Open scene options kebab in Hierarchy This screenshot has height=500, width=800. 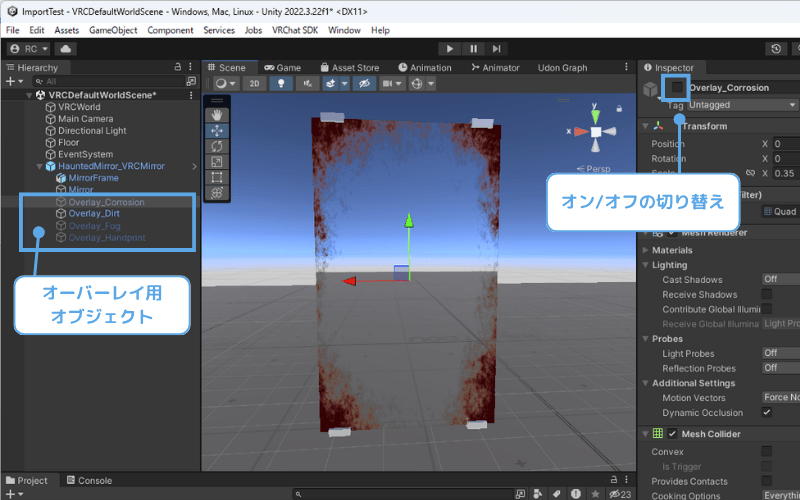pyautogui.click(x=191, y=95)
